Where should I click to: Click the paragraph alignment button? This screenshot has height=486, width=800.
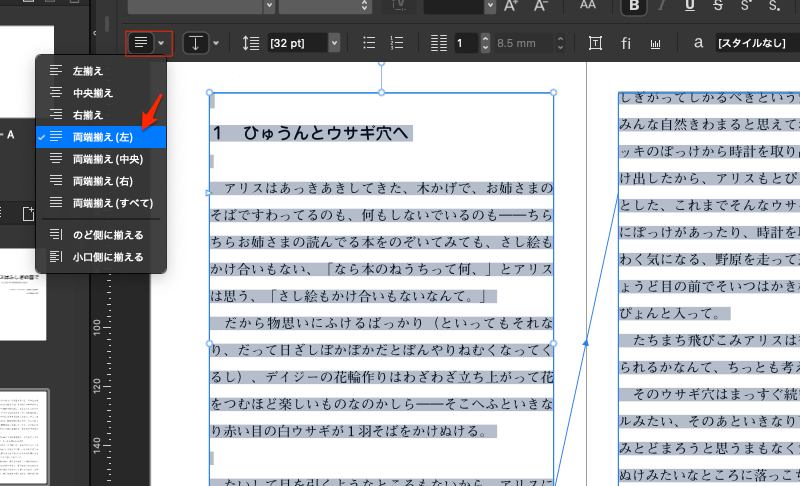(x=141, y=43)
